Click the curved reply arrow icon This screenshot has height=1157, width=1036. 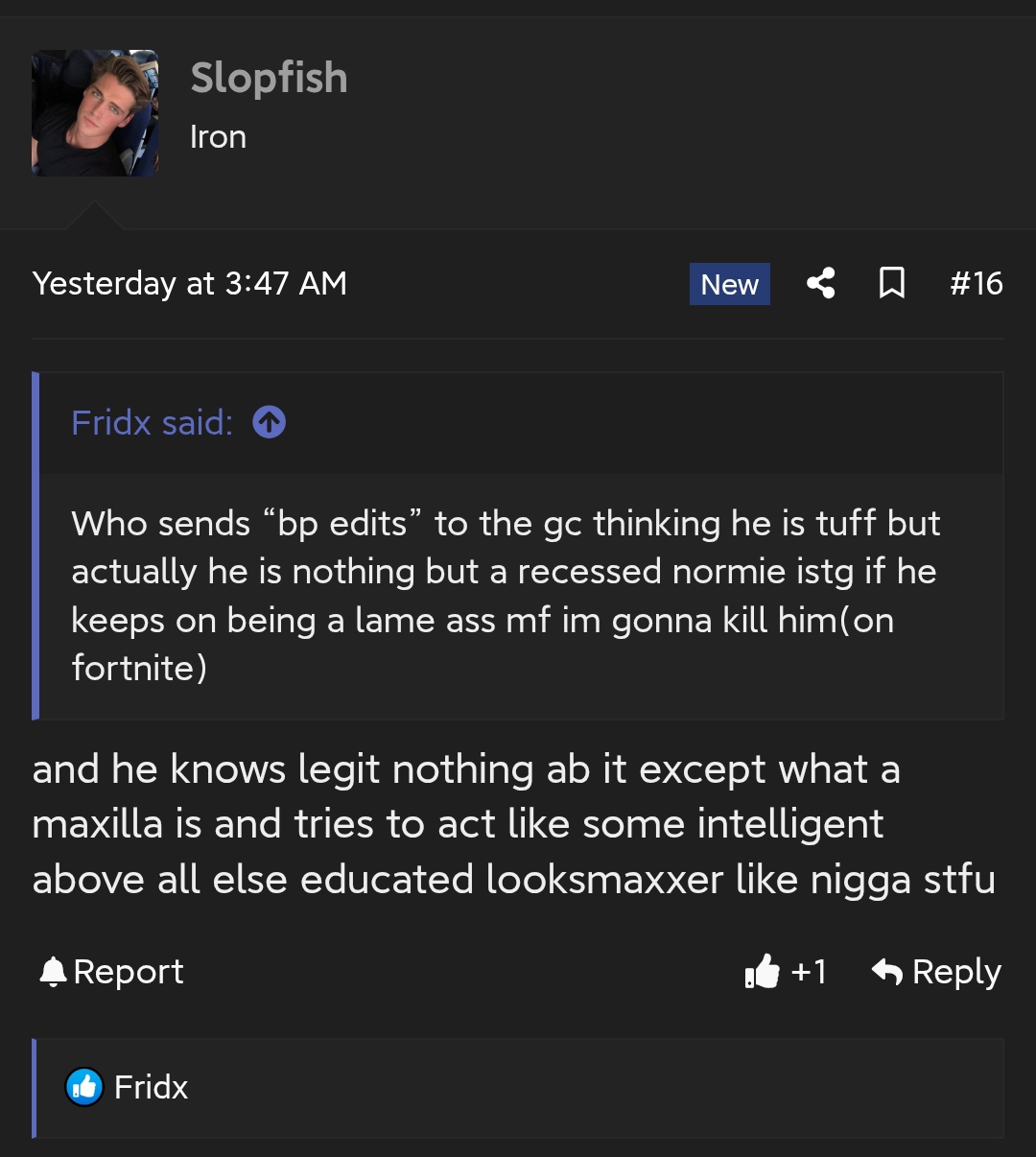887,972
